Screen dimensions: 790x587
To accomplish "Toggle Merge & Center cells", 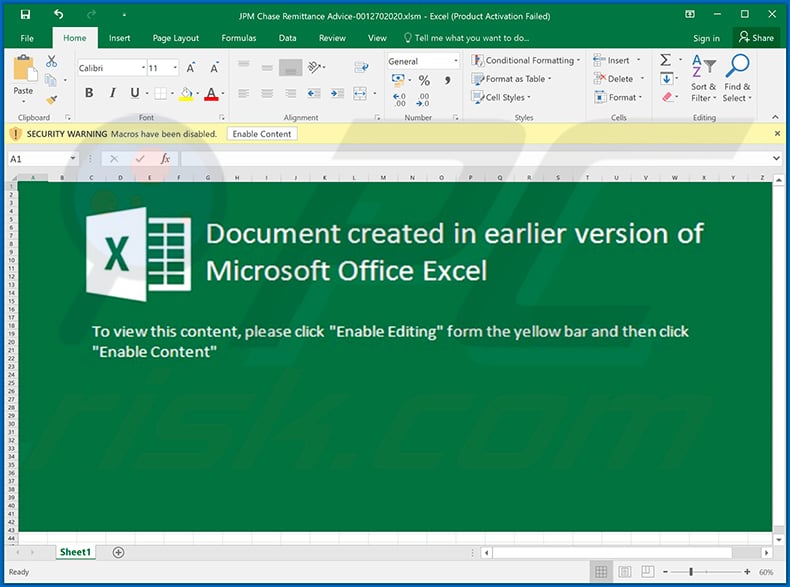I will pos(360,93).
